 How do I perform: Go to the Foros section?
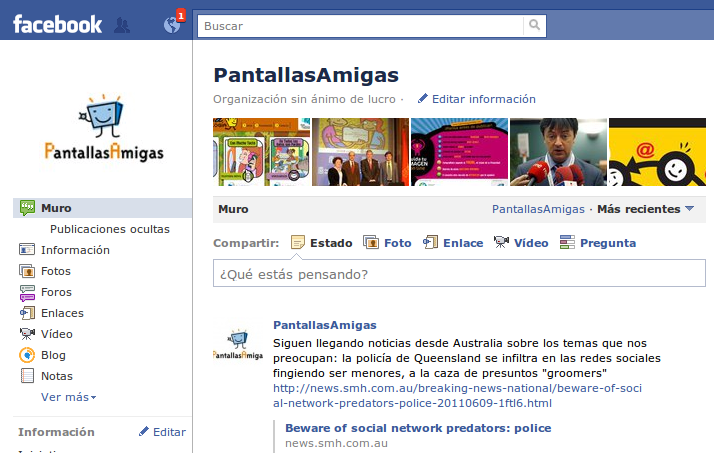[56, 292]
